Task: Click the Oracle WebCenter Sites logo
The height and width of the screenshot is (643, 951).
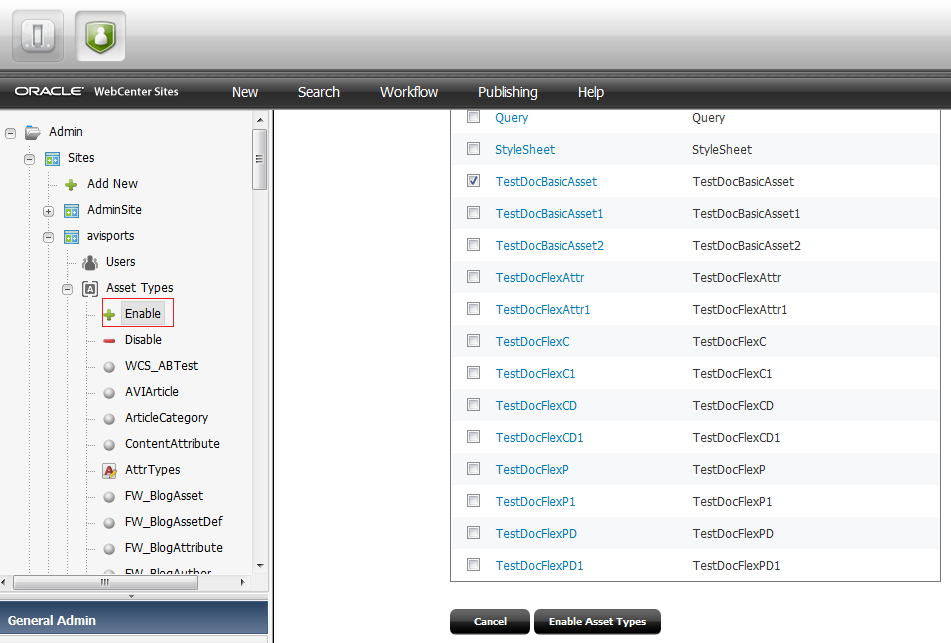Action: coord(96,91)
